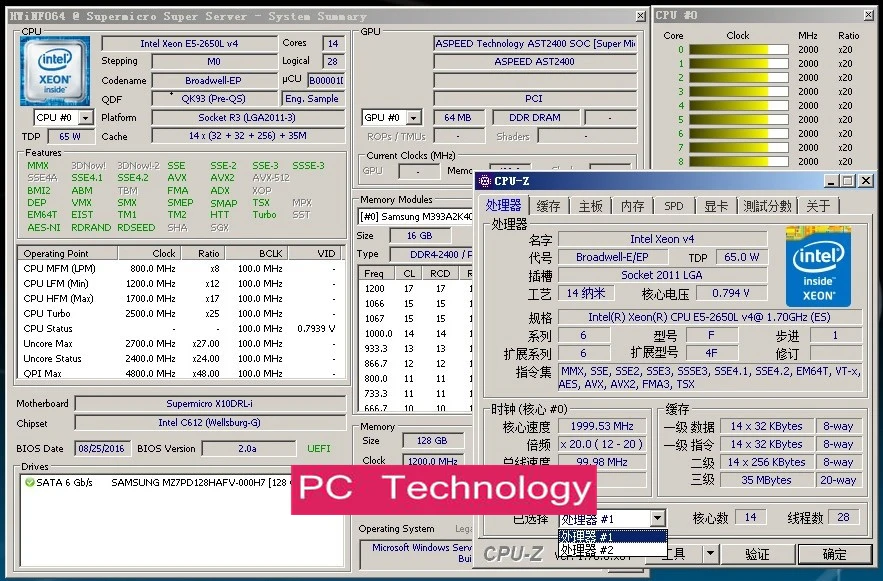The height and width of the screenshot is (581, 883).
Task: Select the QPI Max row
Action: (x=181, y=373)
